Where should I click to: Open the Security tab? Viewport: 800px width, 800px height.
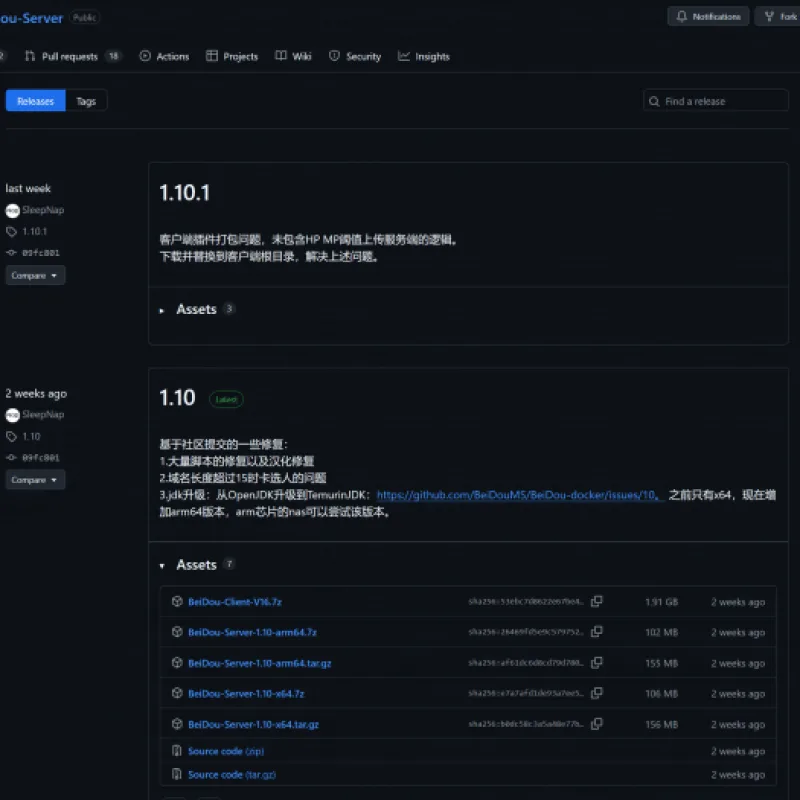click(x=355, y=57)
